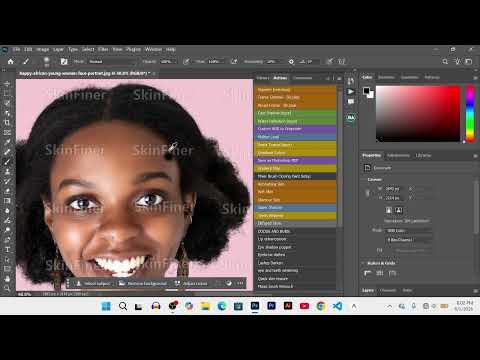480x360 pixels.
Task: Click the canvas width W field
Action: coord(394,189)
